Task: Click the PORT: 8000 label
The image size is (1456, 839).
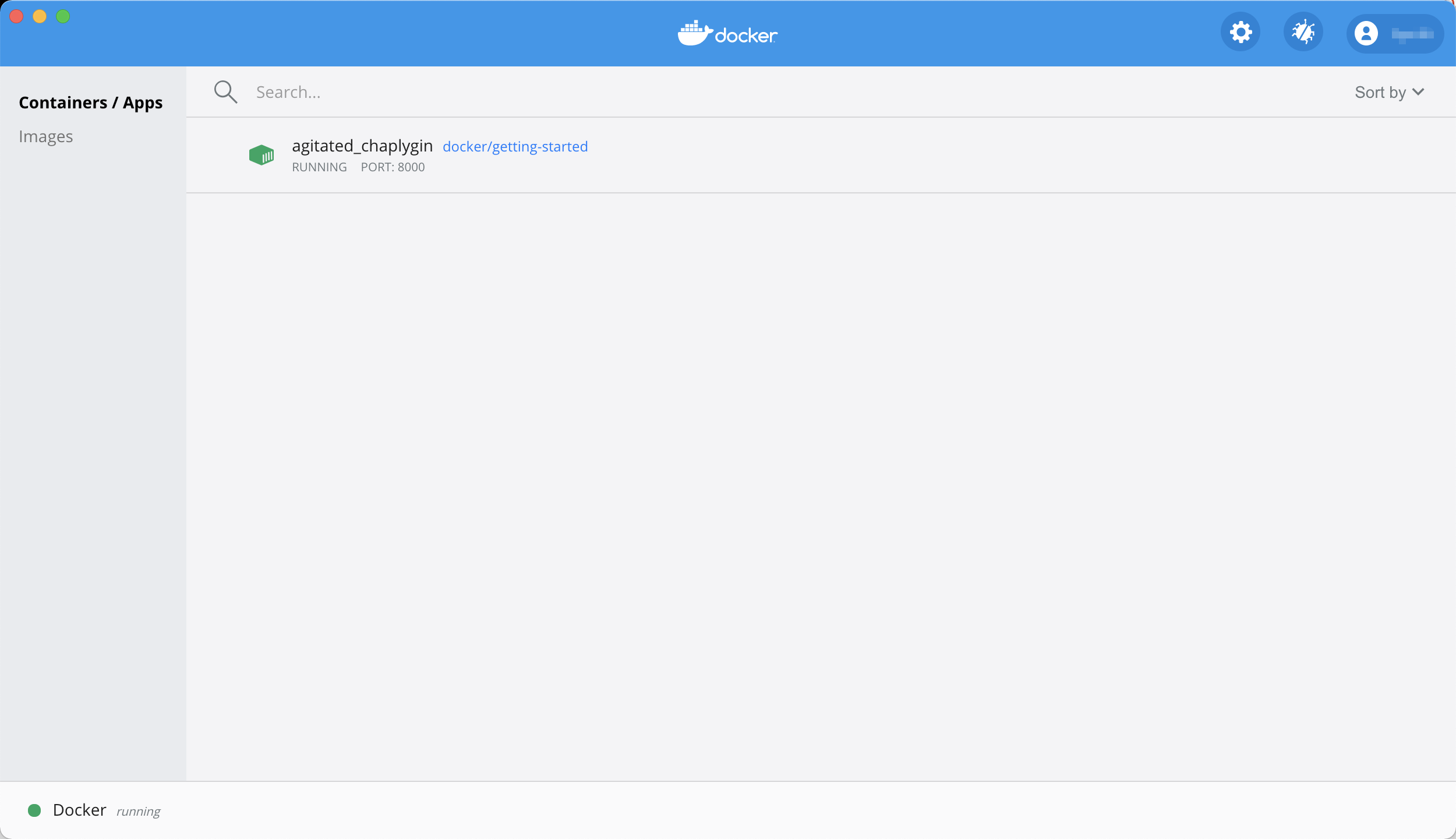Action: 393,167
